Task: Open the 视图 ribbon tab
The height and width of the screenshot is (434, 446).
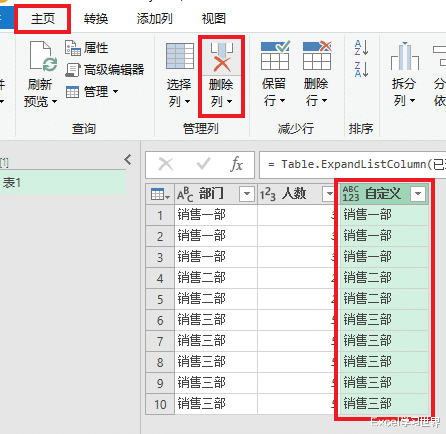Action: (214, 19)
